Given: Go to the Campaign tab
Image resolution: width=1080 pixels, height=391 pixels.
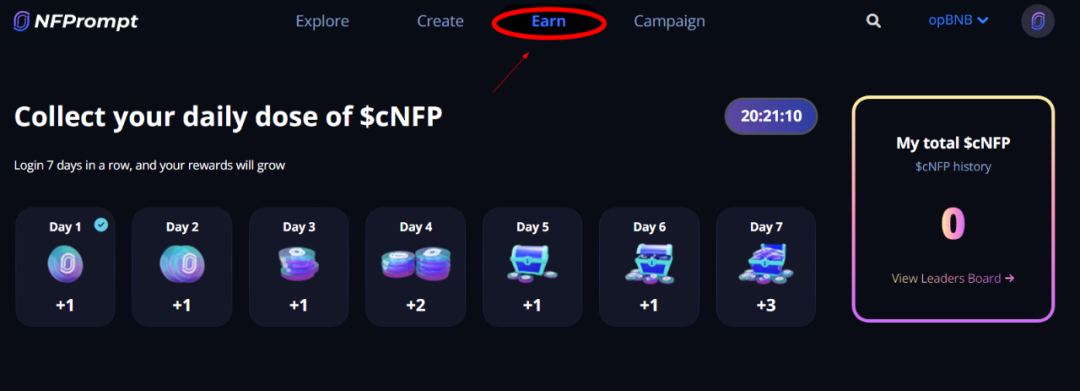Looking at the screenshot, I should point(669,21).
